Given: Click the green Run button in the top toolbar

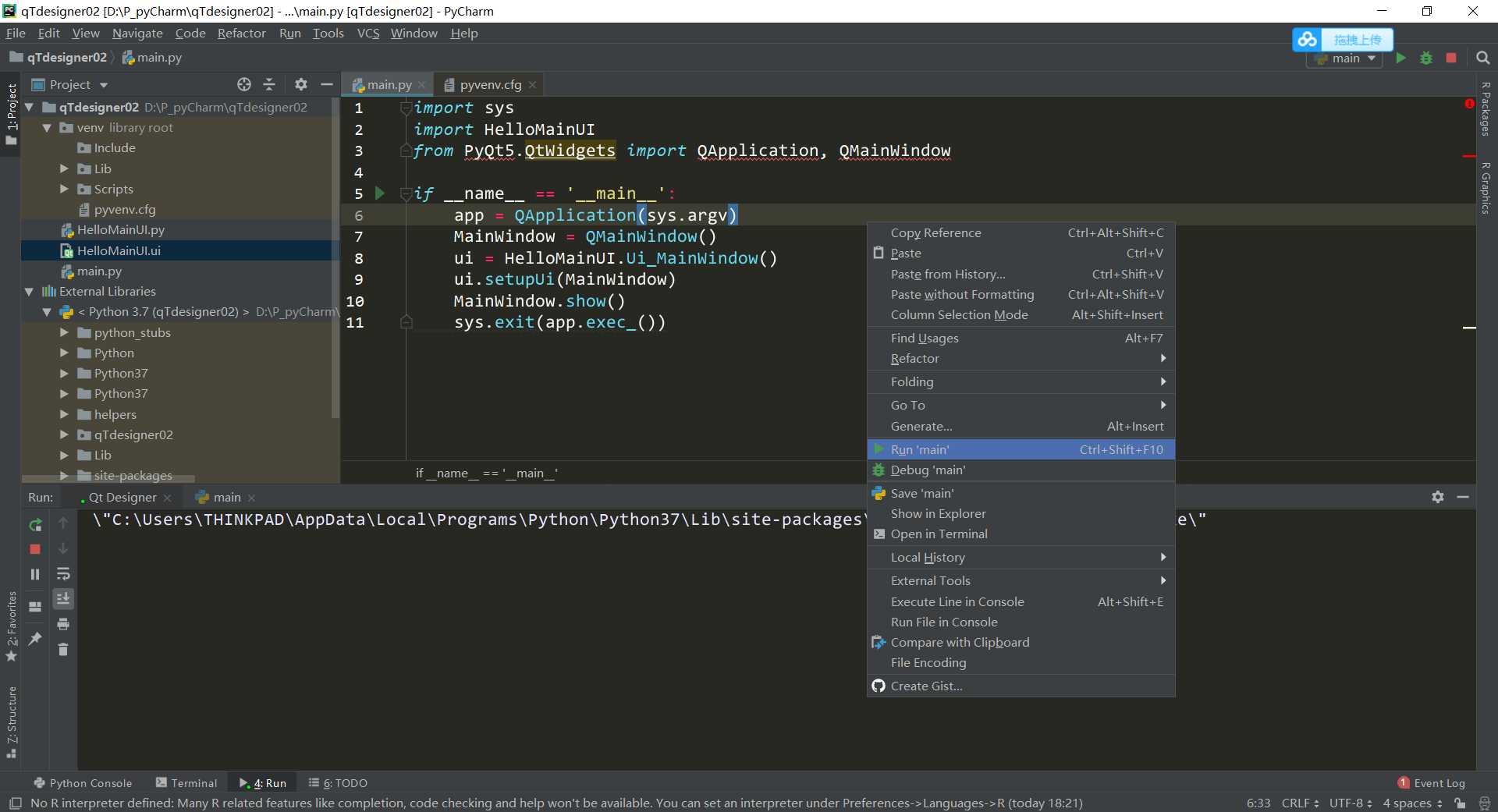Looking at the screenshot, I should [x=1400, y=59].
